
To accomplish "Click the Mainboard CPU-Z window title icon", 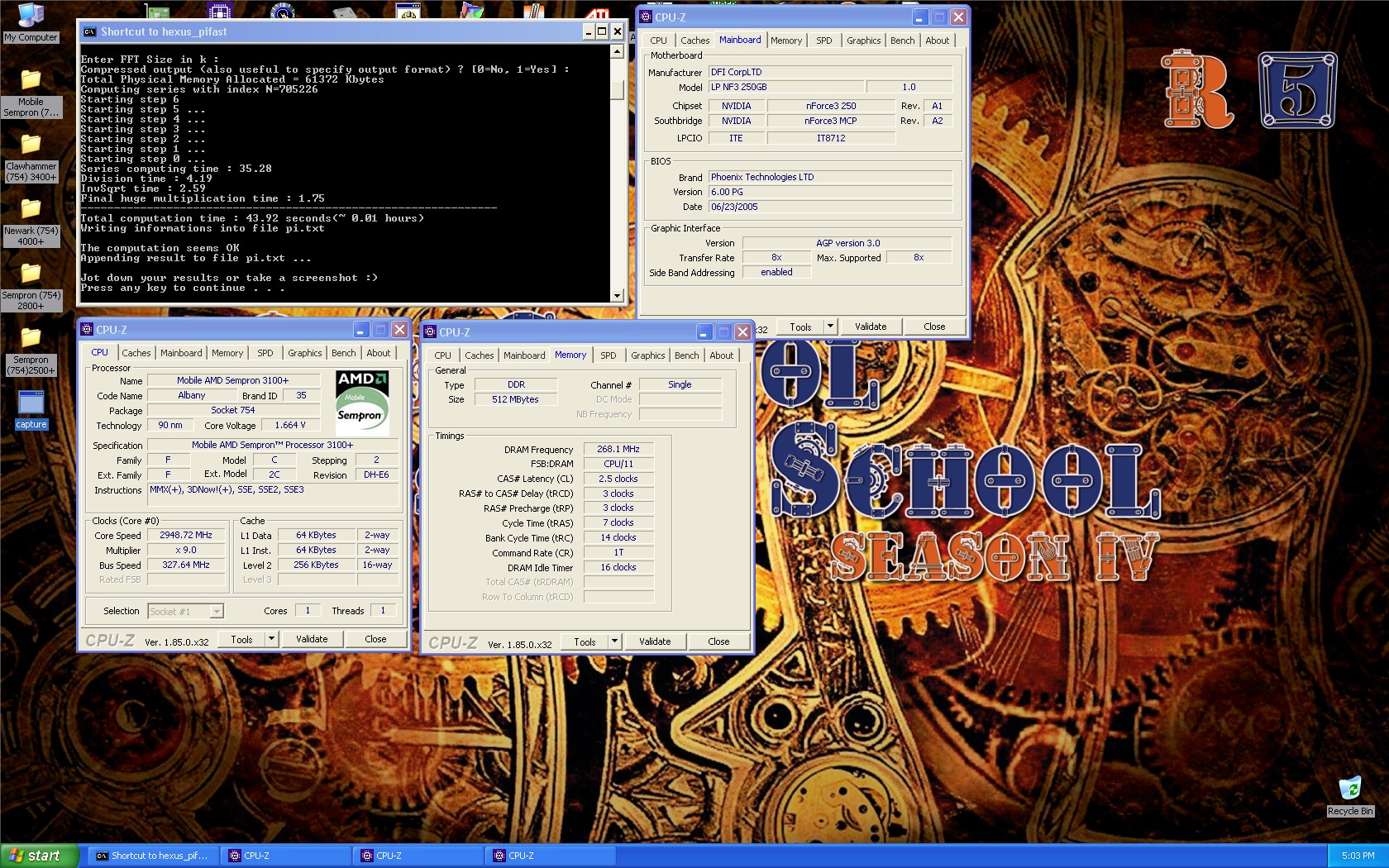I will 647,17.
